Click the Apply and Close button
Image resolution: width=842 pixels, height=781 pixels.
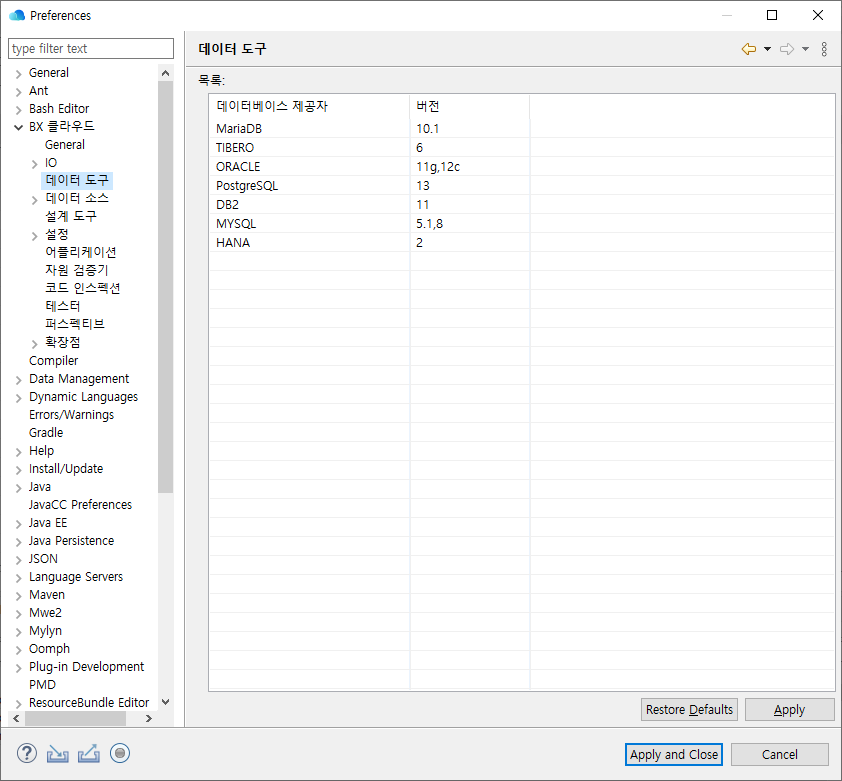(x=673, y=754)
